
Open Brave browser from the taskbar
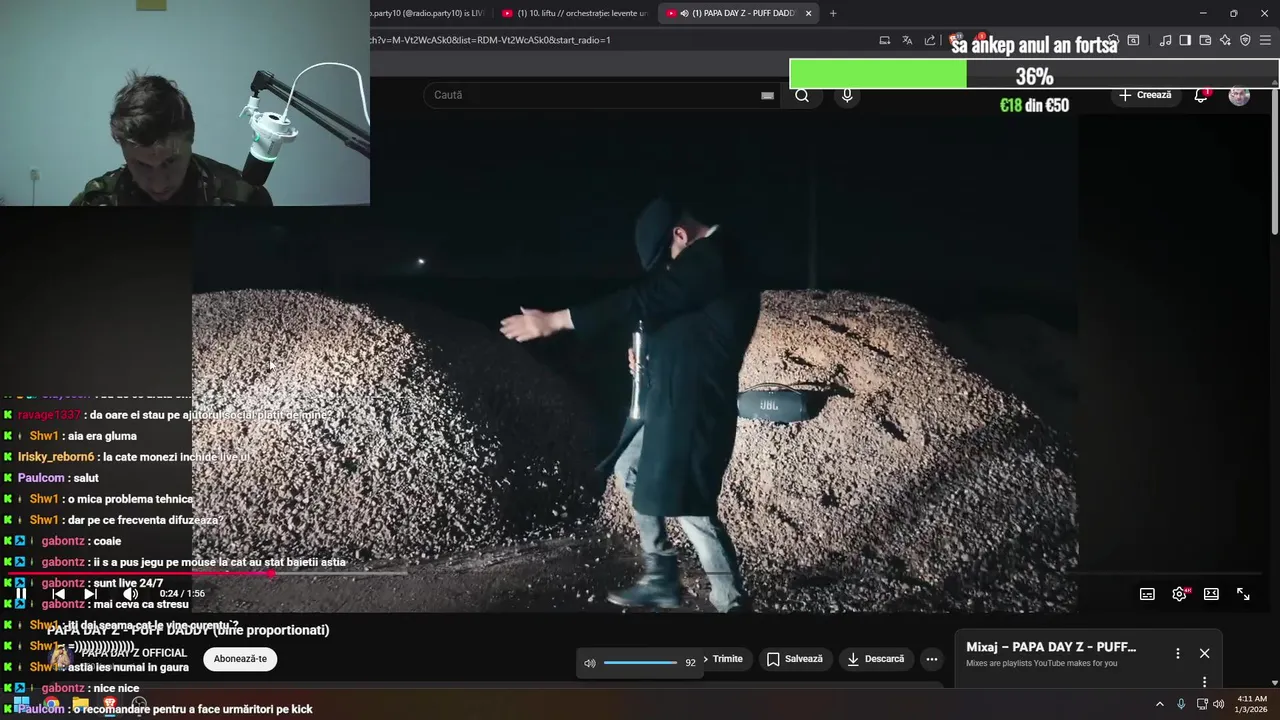point(110,704)
